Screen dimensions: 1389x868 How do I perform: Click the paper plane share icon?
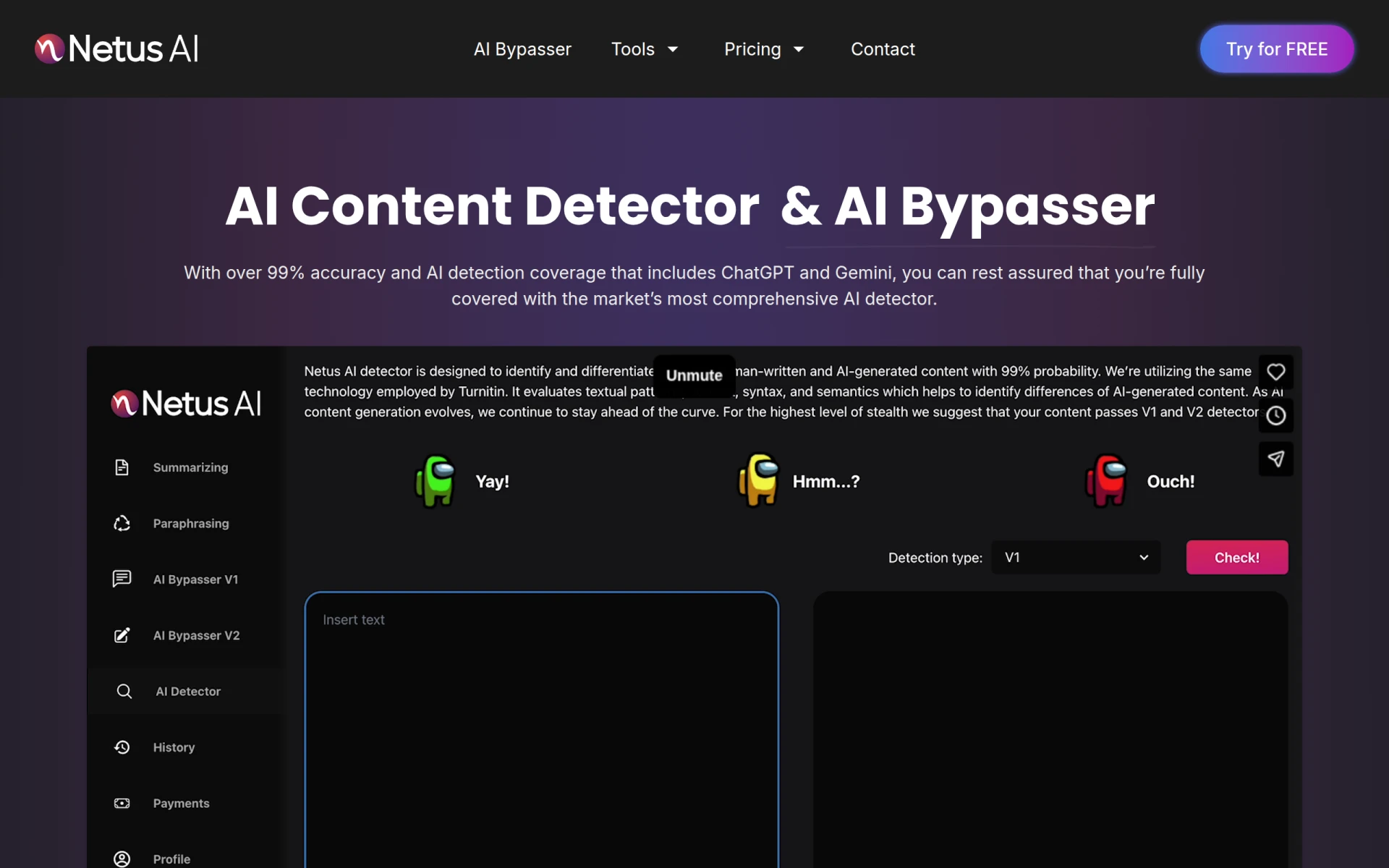[x=1276, y=459]
